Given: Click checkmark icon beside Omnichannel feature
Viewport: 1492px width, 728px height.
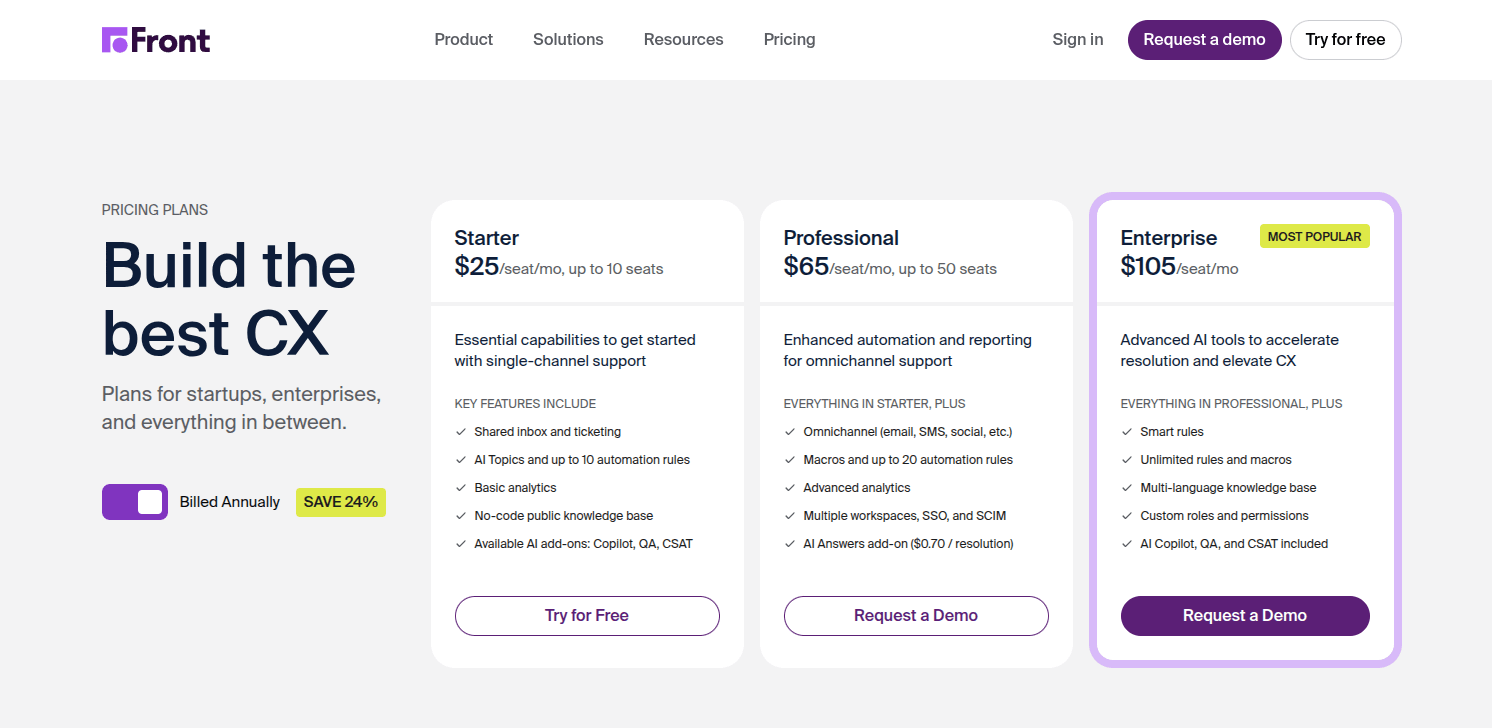Looking at the screenshot, I should pyautogui.click(x=790, y=432).
